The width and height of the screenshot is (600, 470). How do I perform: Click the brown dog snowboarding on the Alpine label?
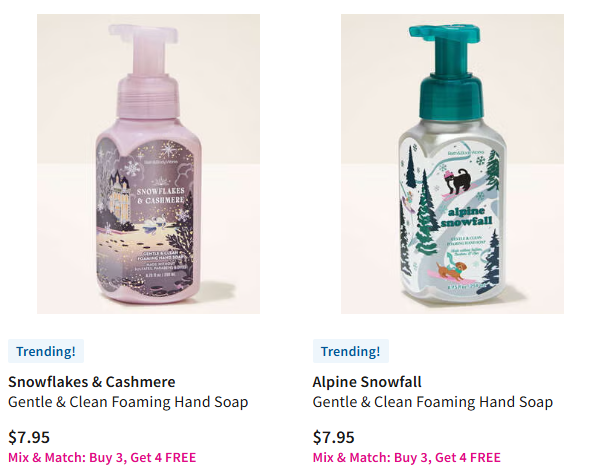point(452,270)
